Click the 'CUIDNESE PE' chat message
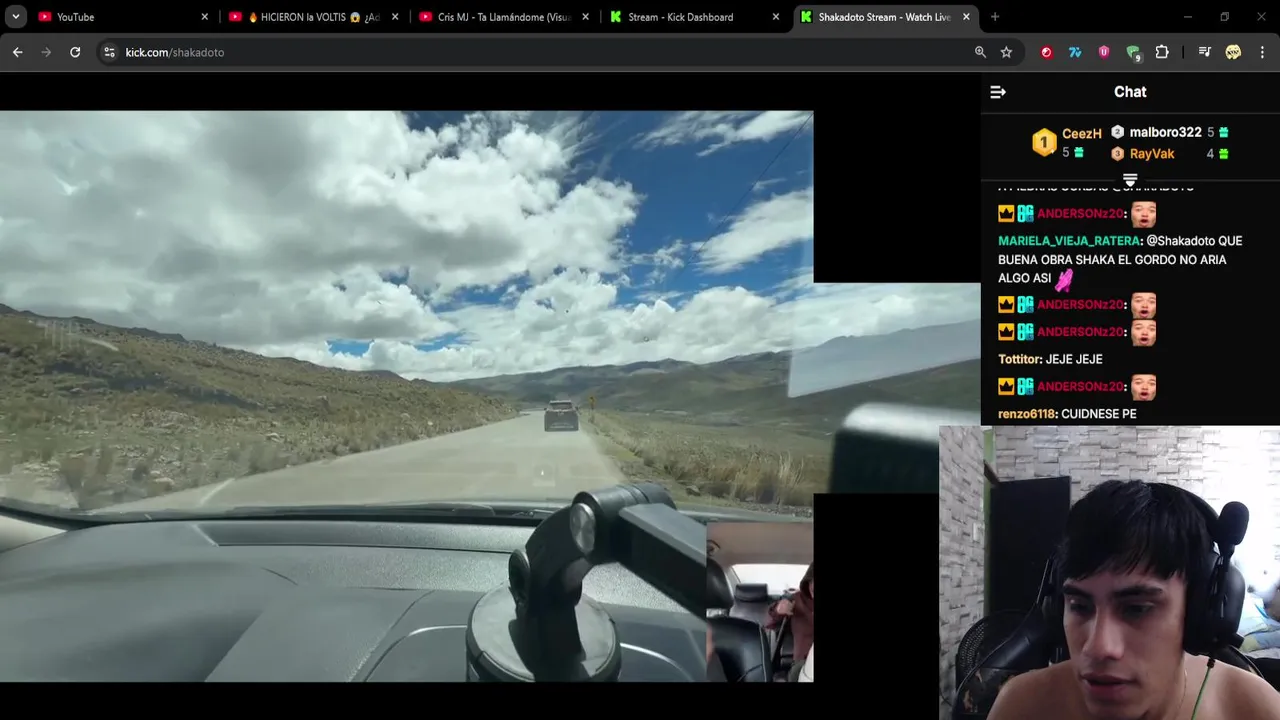 pos(1099,414)
